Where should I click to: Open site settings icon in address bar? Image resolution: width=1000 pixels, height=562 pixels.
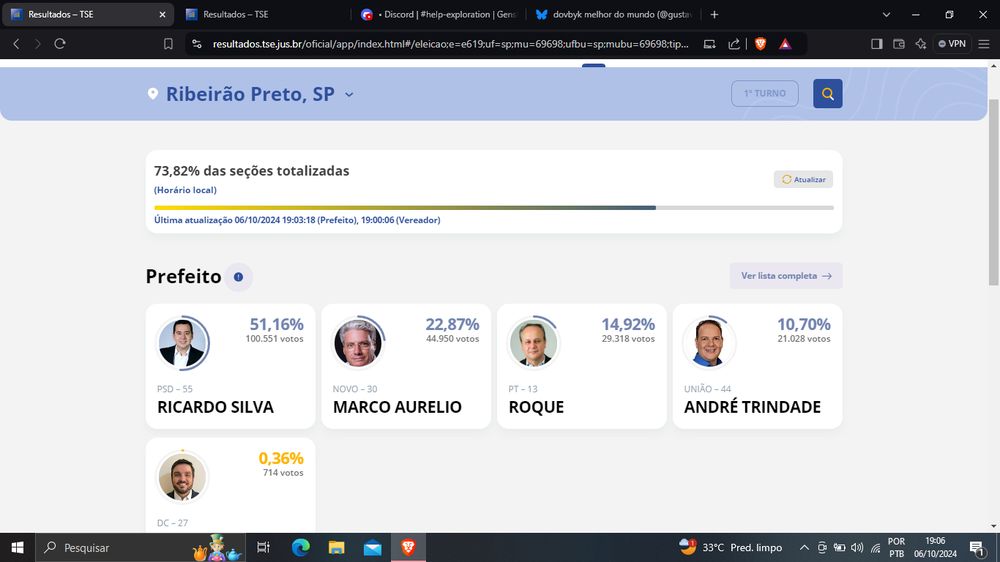point(197,44)
